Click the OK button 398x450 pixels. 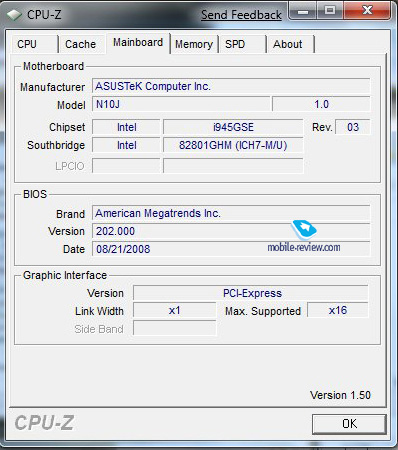pos(349,424)
